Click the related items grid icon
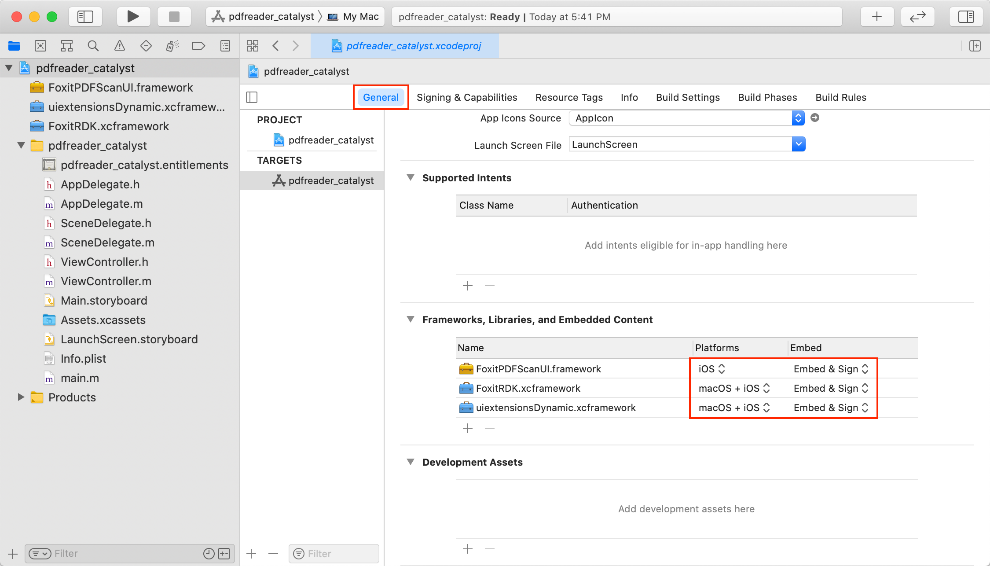Screen dimensions: 990x566 click(253, 46)
